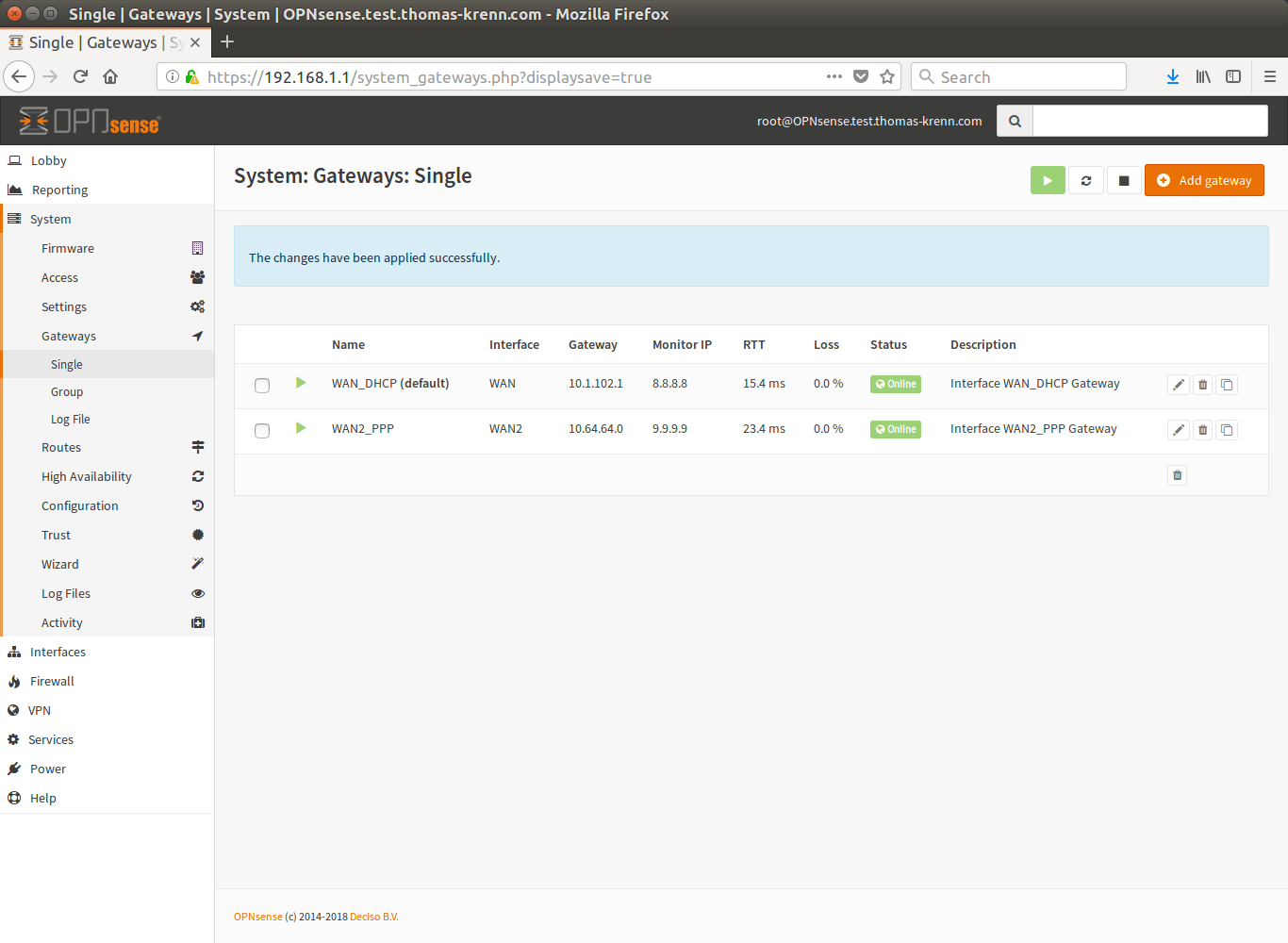This screenshot has height=943, width=1288.
Task: Expand the Interfaces sidebar section
Action: click(x=58, y=652)
